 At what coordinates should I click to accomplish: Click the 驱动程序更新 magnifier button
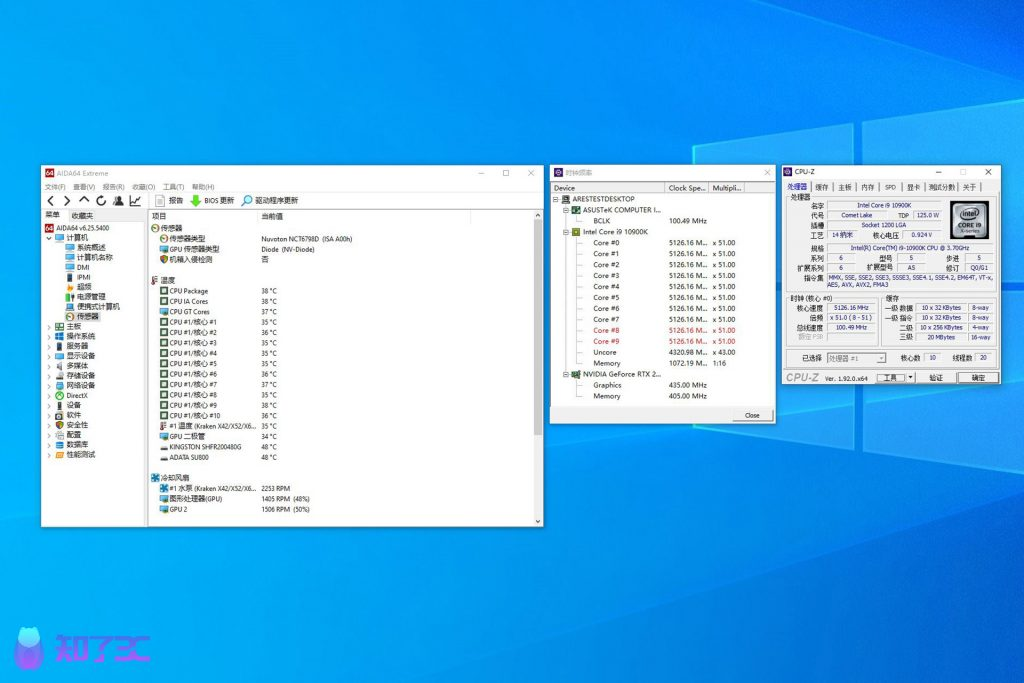[x=270, y=200]
